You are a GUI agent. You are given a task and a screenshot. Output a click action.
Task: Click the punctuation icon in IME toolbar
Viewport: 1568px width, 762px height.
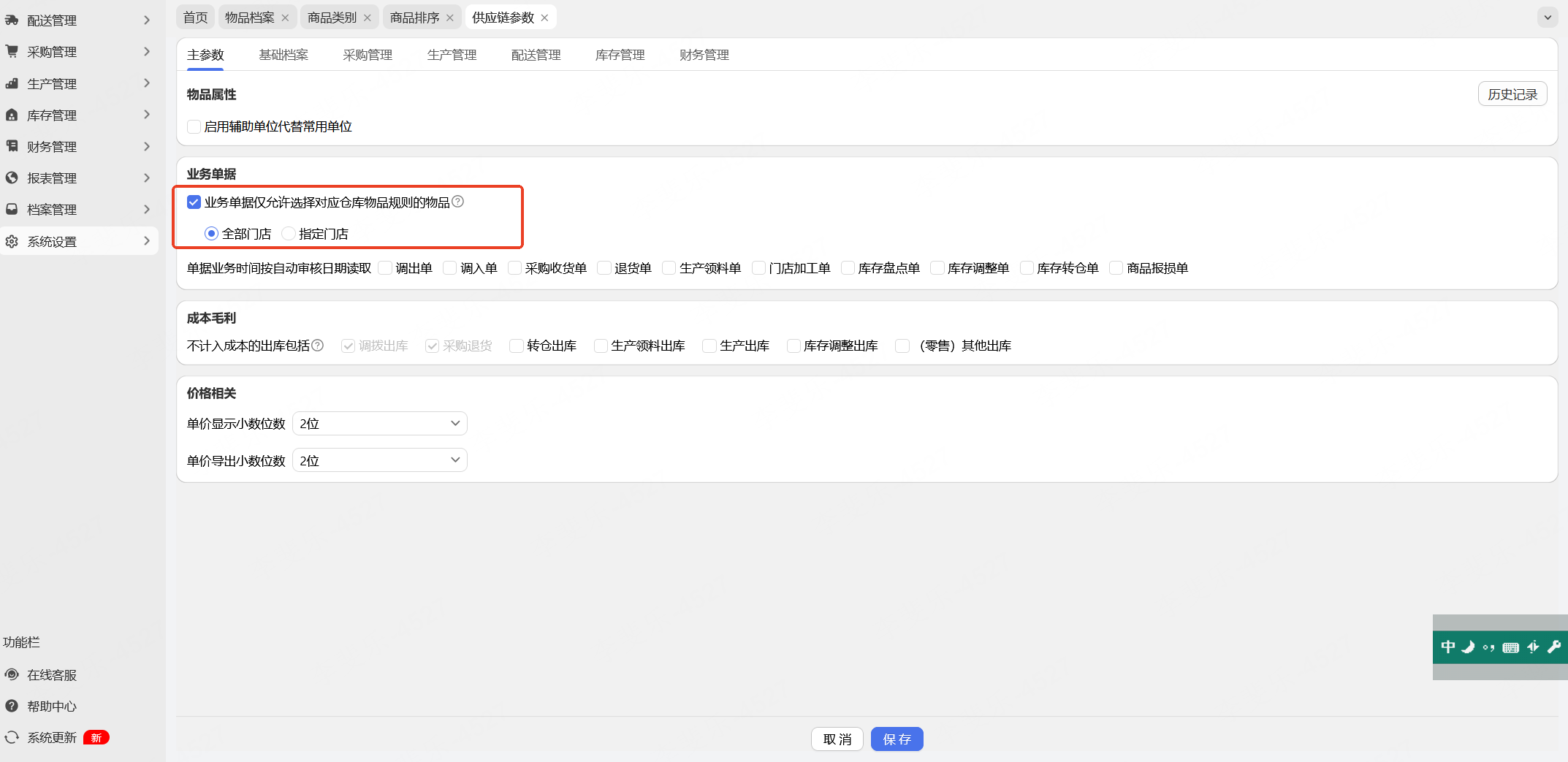coord(1488,647)
